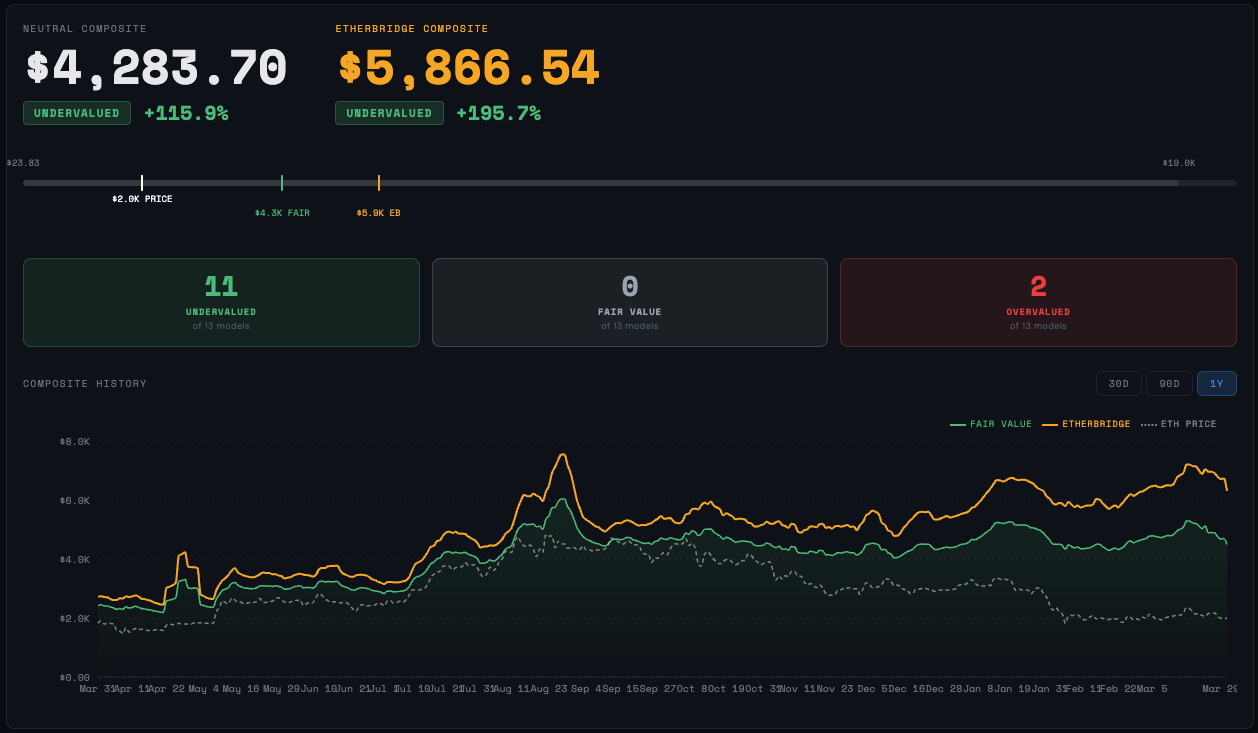Click the NEUTRAL COMPOSITE heading
This screenshot has height=733, width=1258.
tap(85, 29)
